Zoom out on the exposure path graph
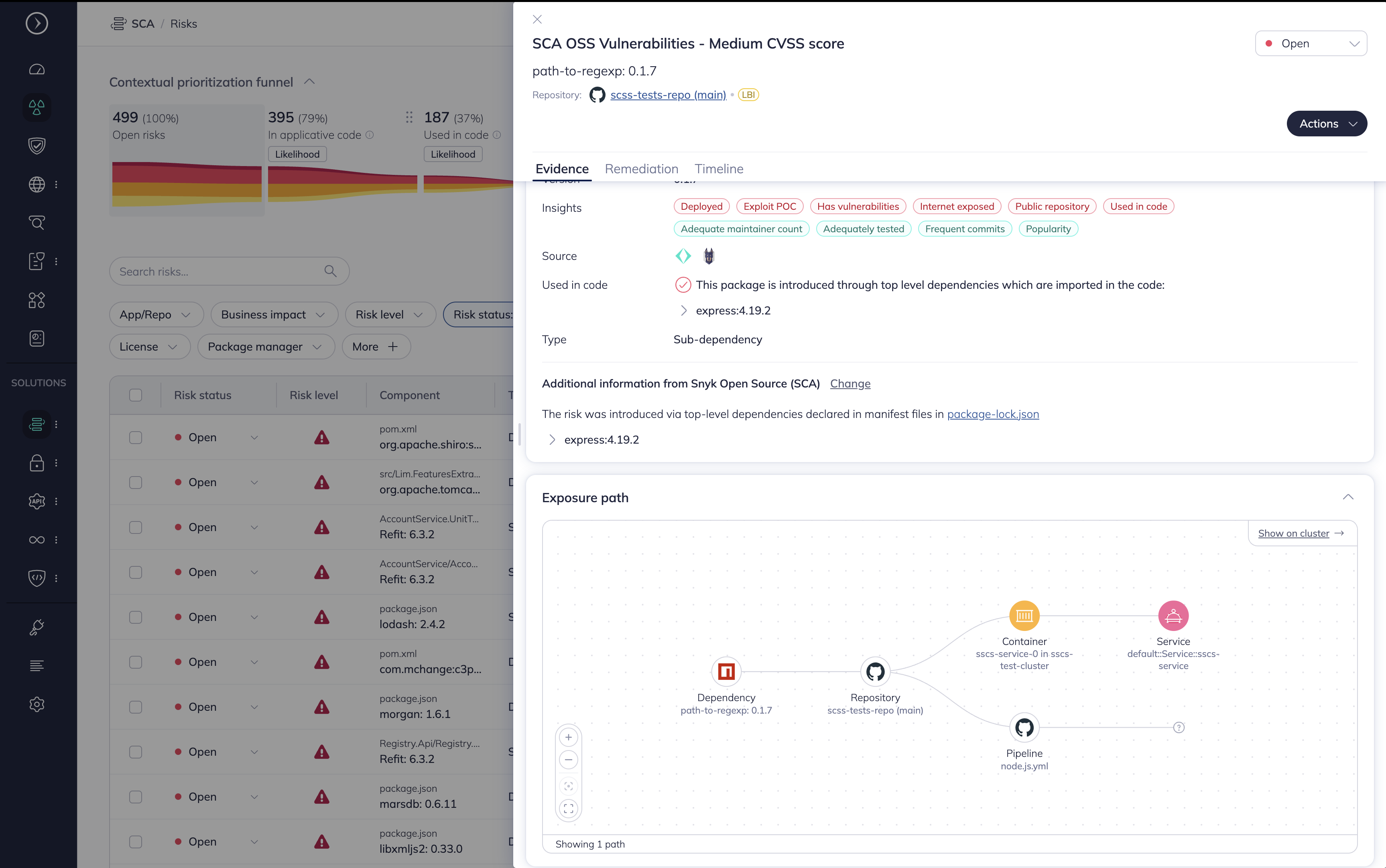The width and height of the screenshot is (1386, 868). [x=569, y=760]
